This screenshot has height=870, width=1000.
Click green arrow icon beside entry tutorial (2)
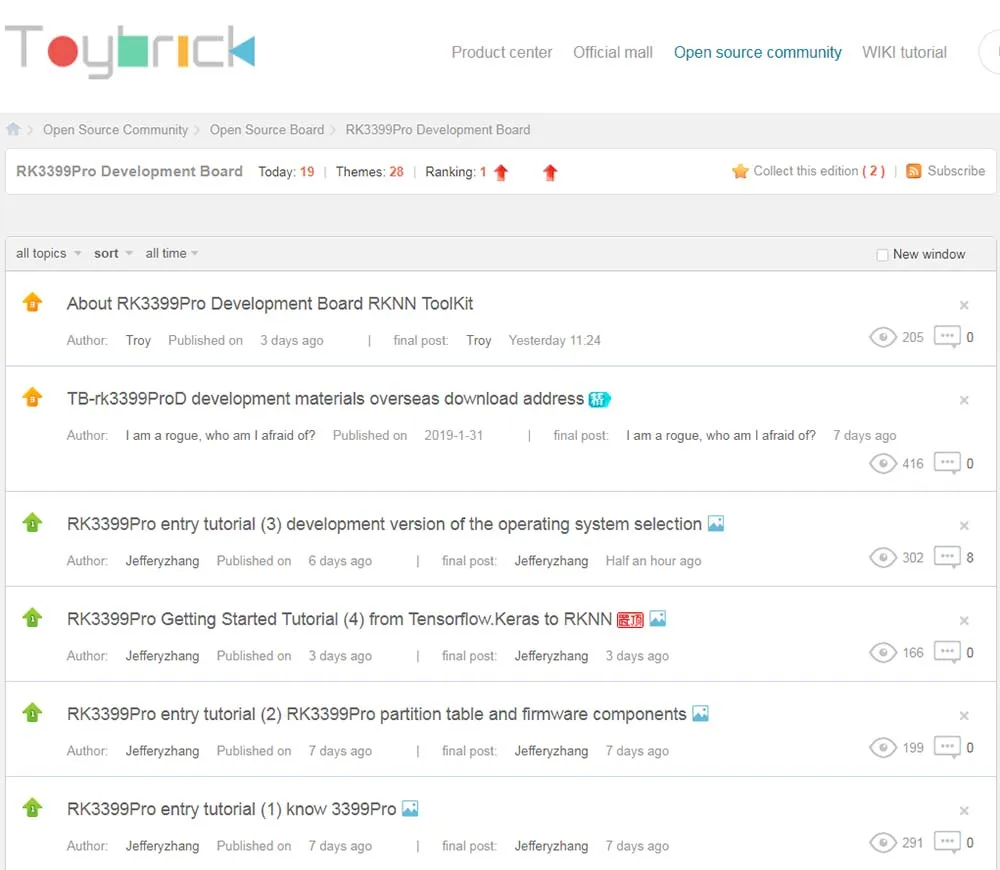[x=33, y=713]
